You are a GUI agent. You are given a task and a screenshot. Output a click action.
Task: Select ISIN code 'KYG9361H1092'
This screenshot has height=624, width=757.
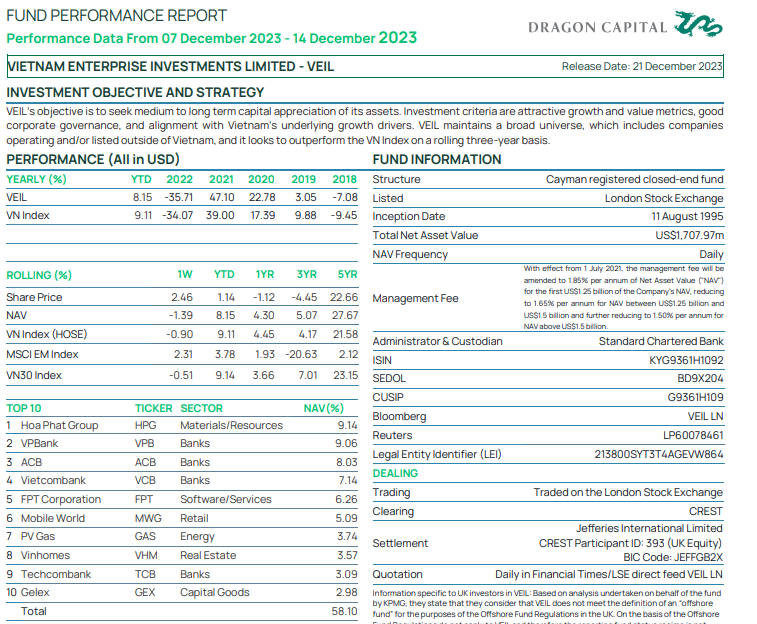[x=686, y=361]
